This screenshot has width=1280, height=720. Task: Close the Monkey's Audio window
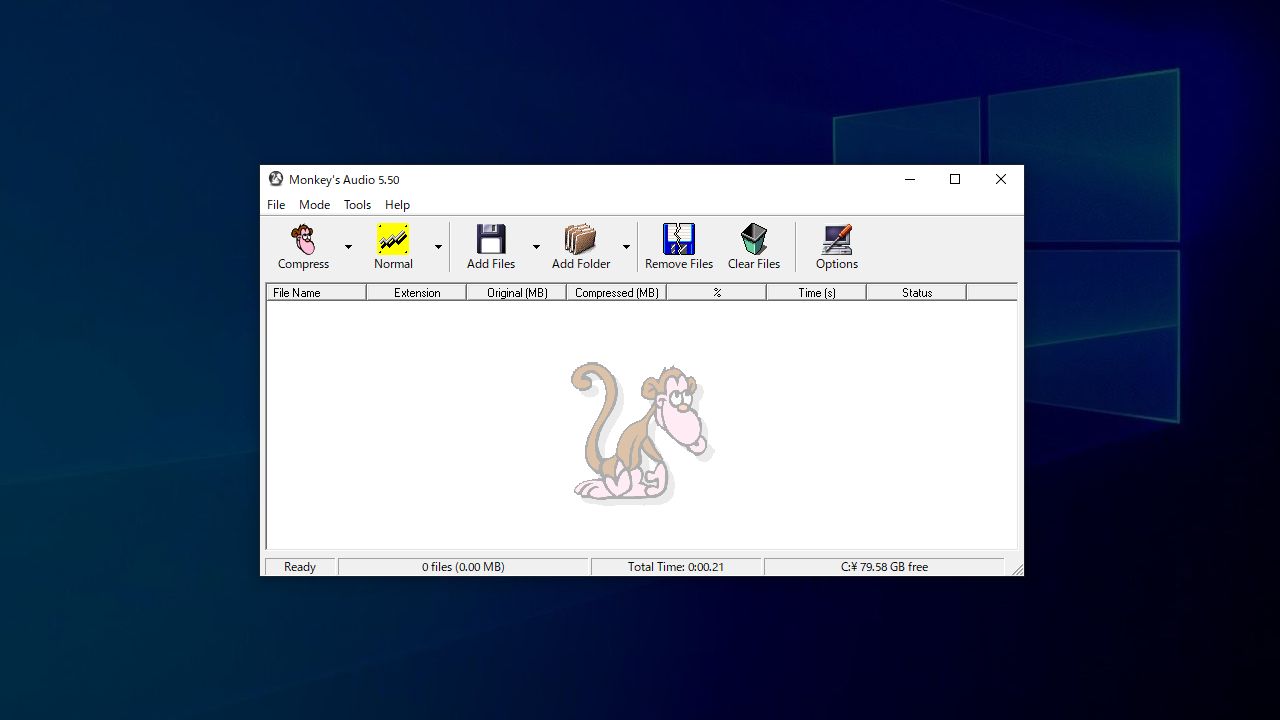(x=1001, y=180)
